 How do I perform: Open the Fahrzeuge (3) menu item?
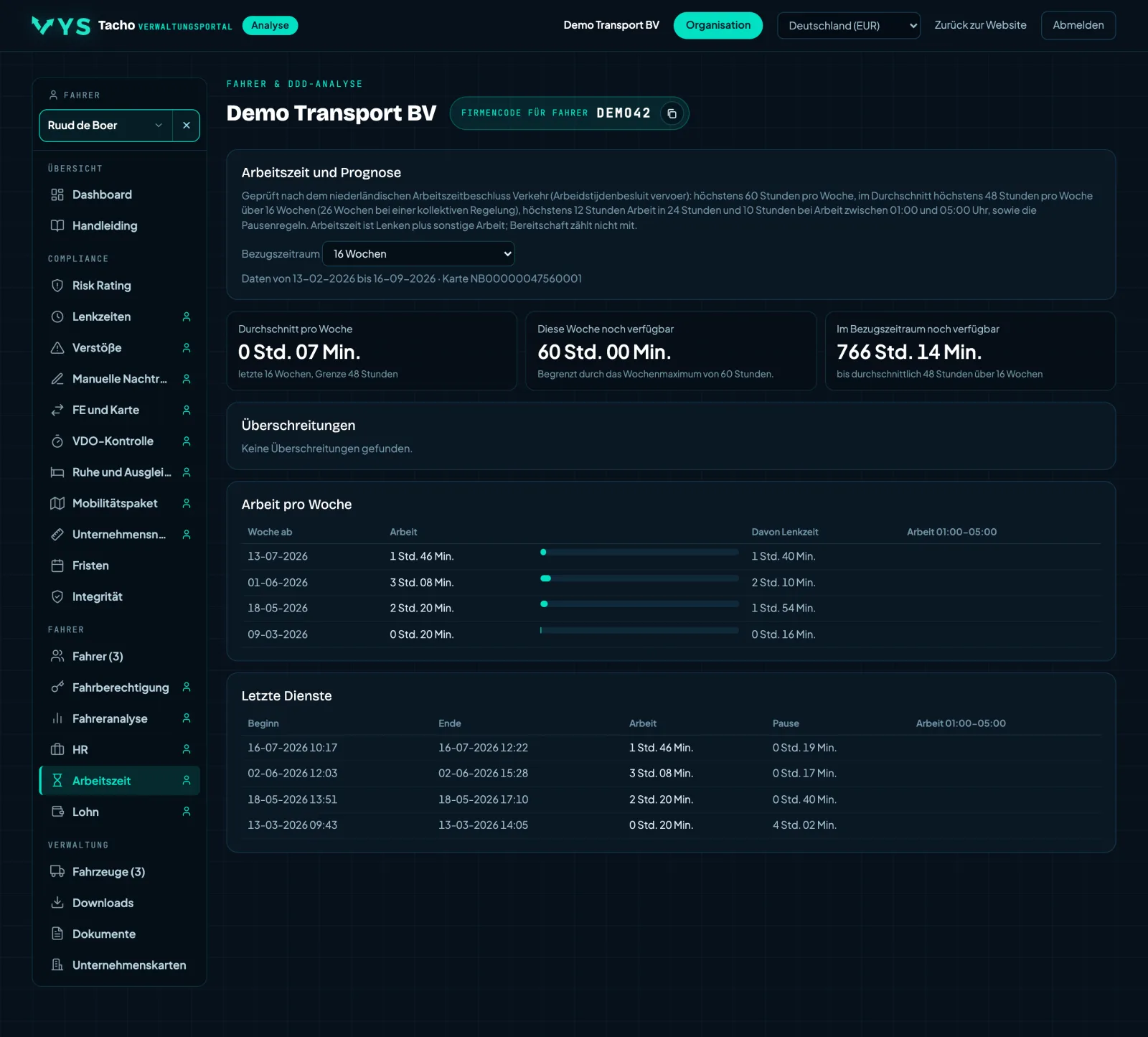click(x=119, y=871)
